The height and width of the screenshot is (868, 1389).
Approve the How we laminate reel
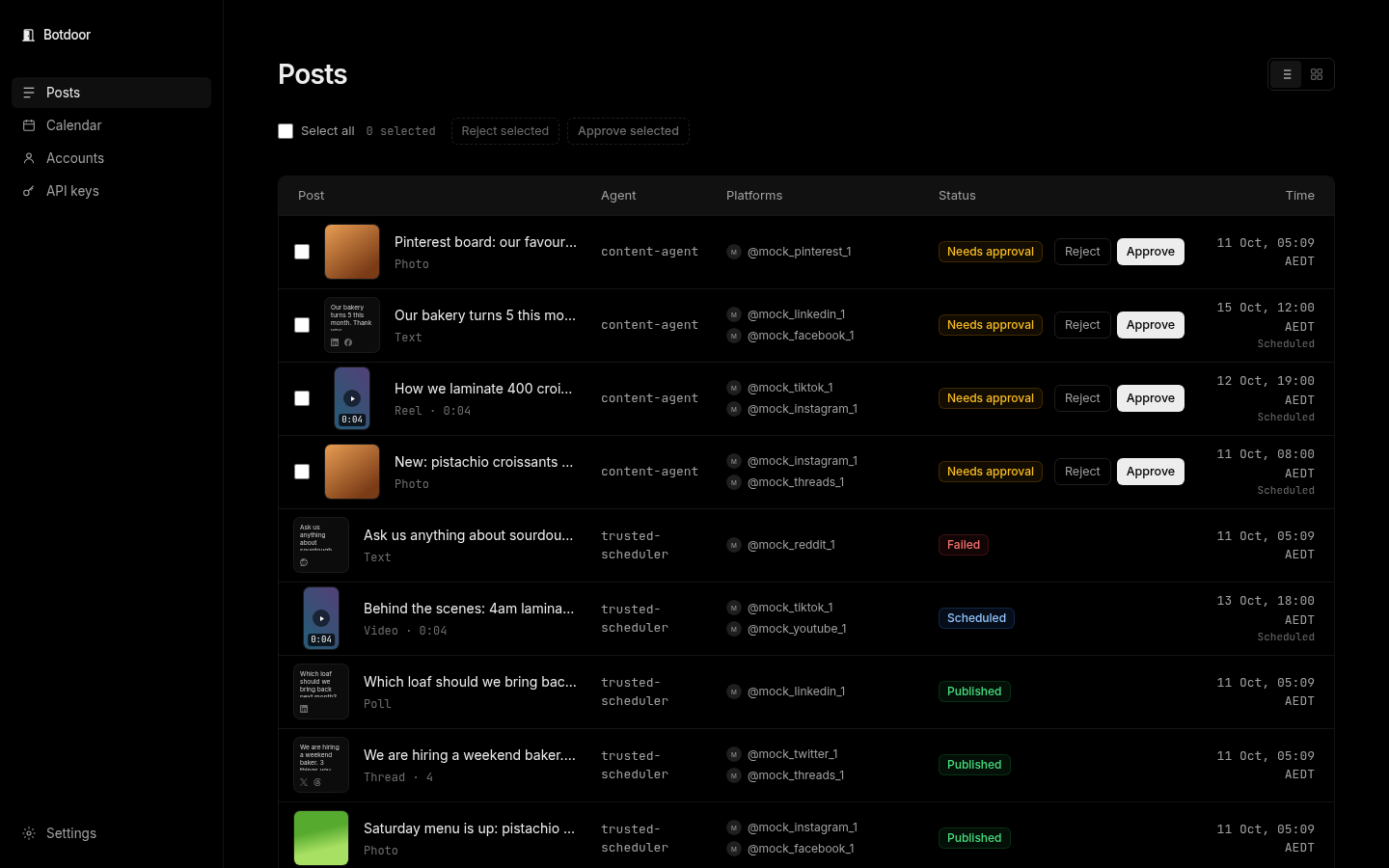(1151, 398)
